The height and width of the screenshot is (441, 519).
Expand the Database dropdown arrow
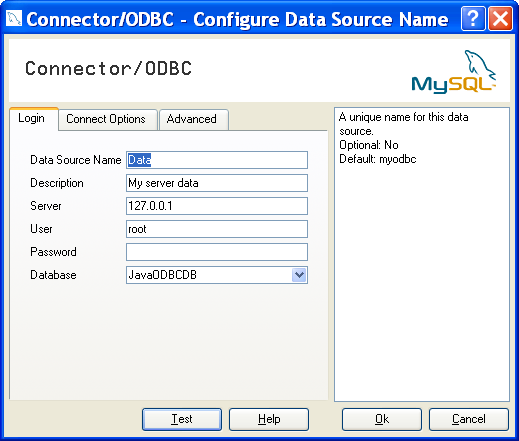(299, 275)
